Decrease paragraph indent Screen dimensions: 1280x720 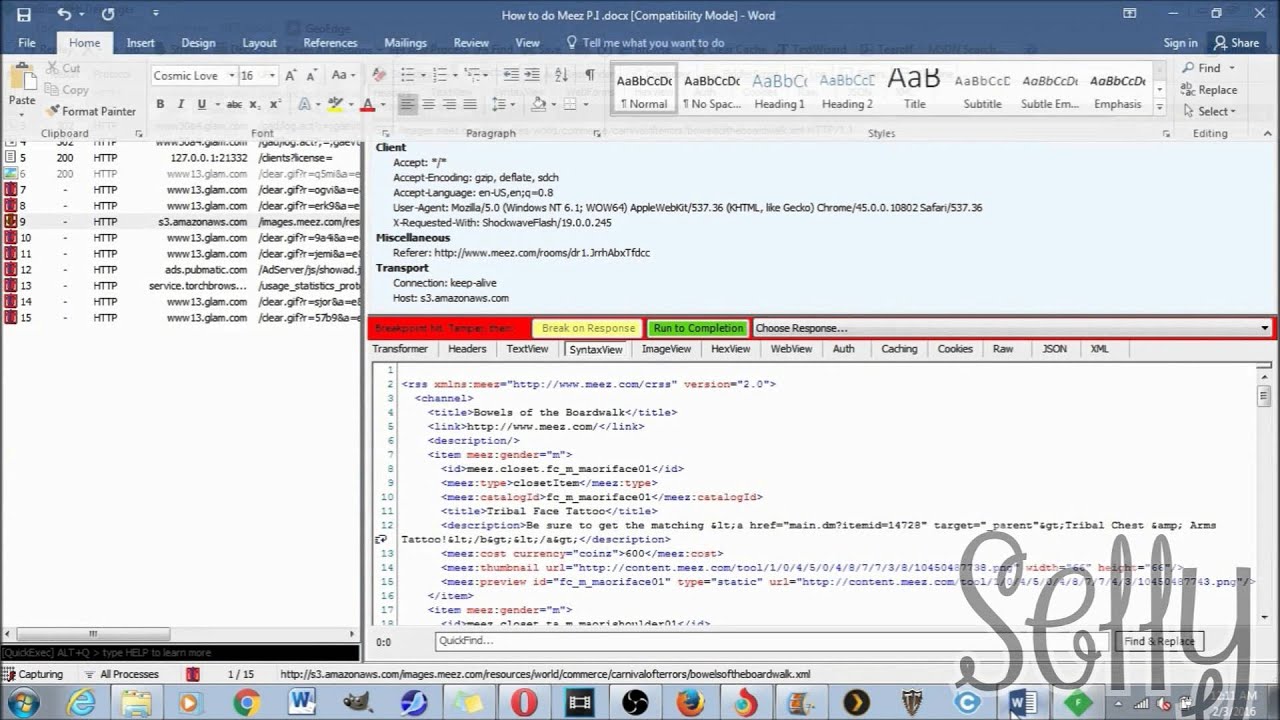[511, 75]
